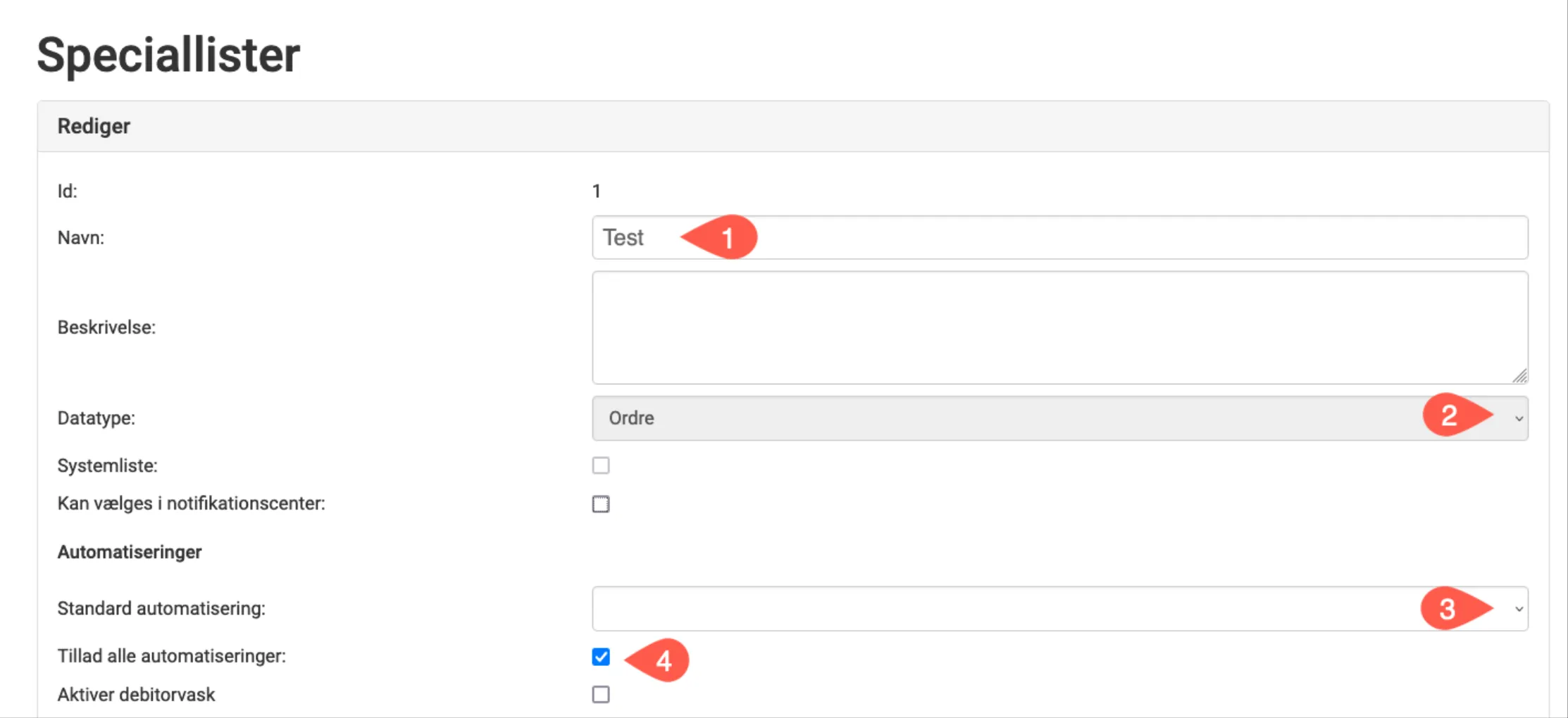Viewport: 1568px width, 718px height.
Task: Click the Id value 1
Action: [597, 191]
